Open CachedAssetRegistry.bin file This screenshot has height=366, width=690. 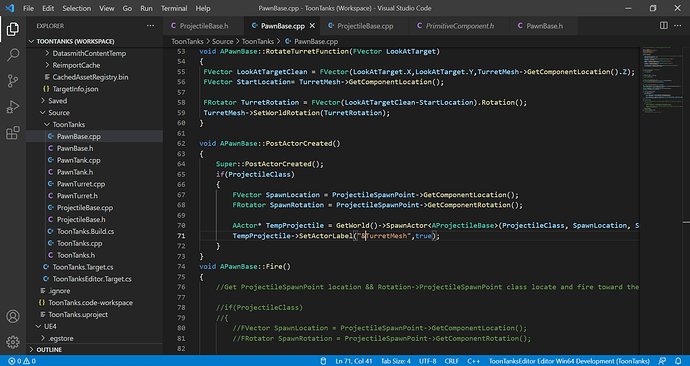(90, 77)
